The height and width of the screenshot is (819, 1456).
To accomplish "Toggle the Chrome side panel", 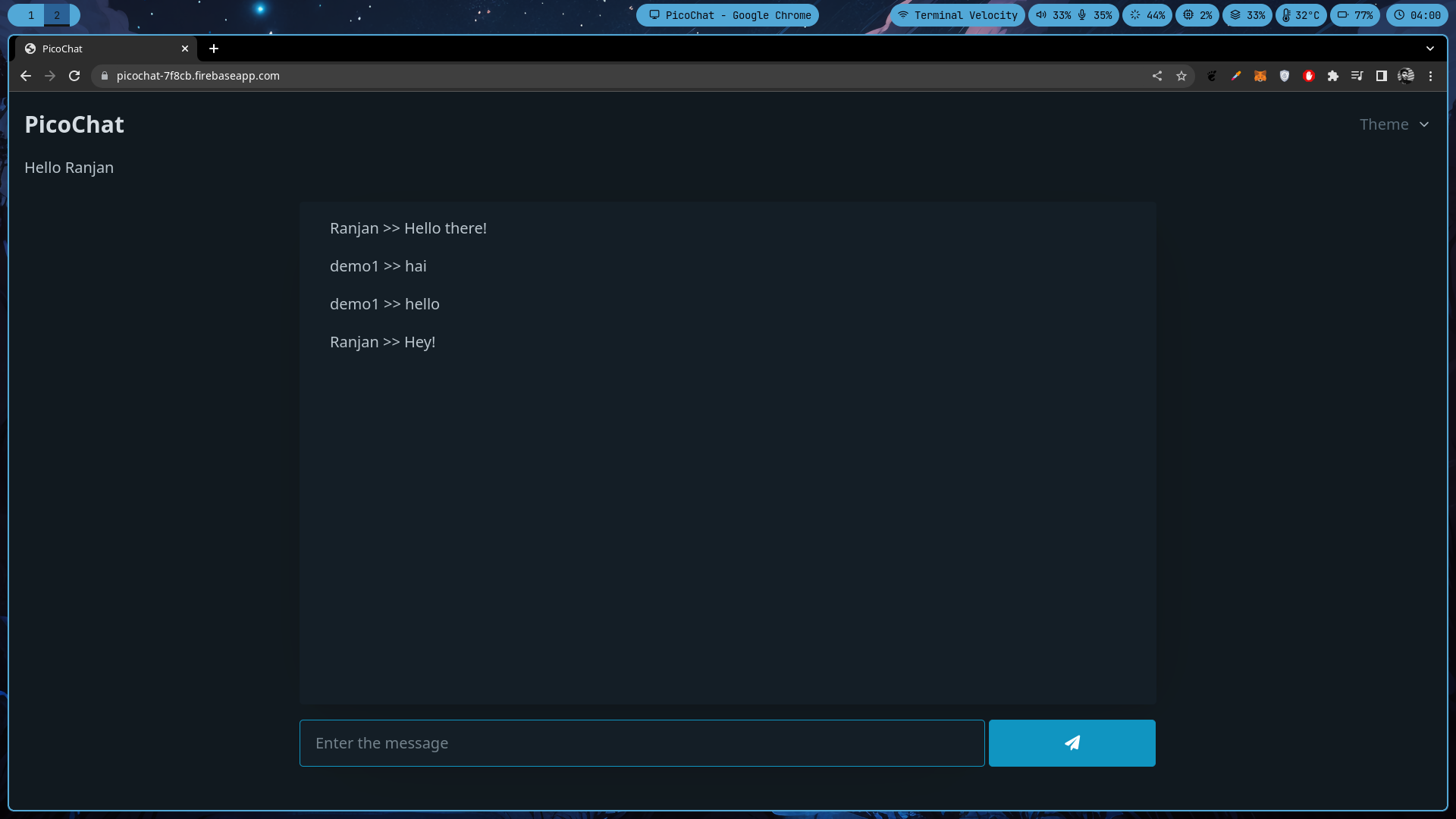I will click(1382, 76).
